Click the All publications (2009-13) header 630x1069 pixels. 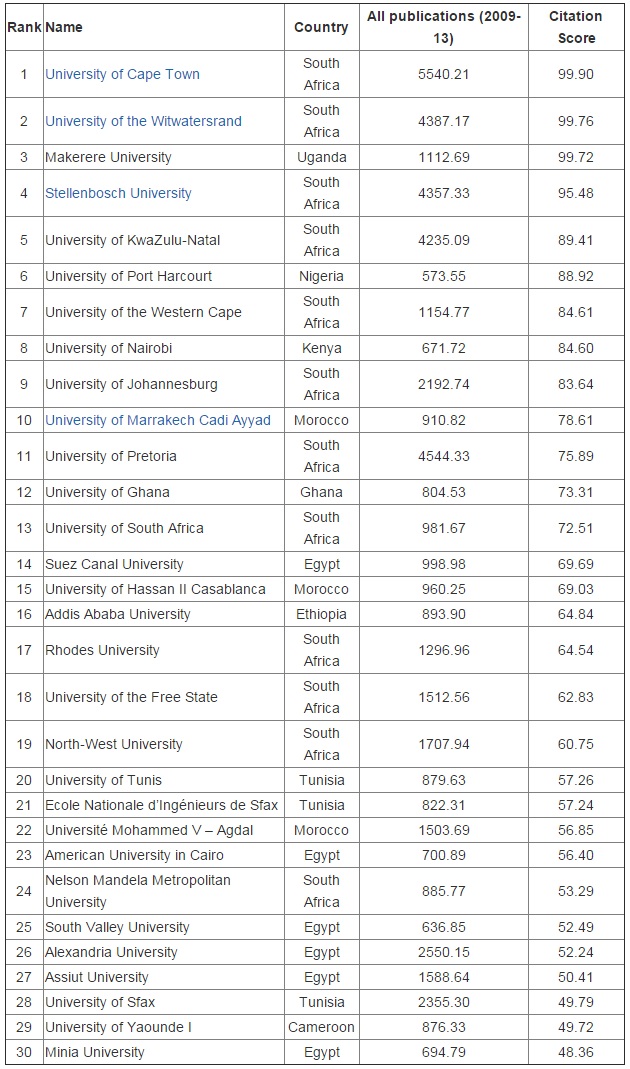point(445,27)
